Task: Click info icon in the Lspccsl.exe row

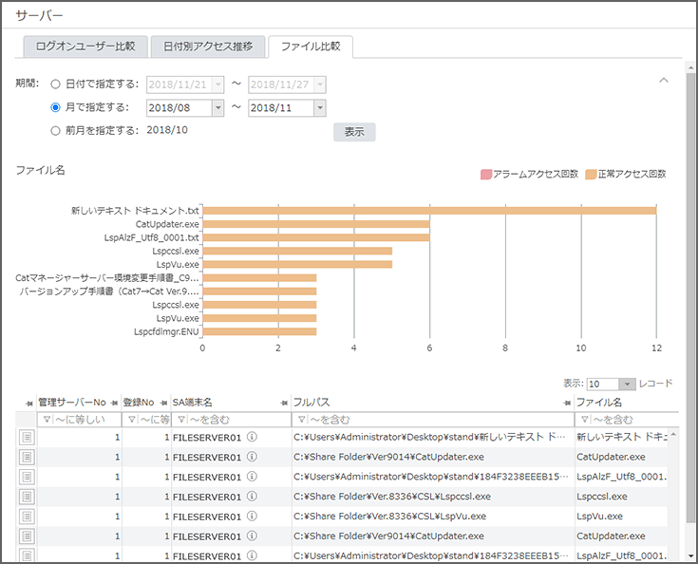Action: (252, 496)
